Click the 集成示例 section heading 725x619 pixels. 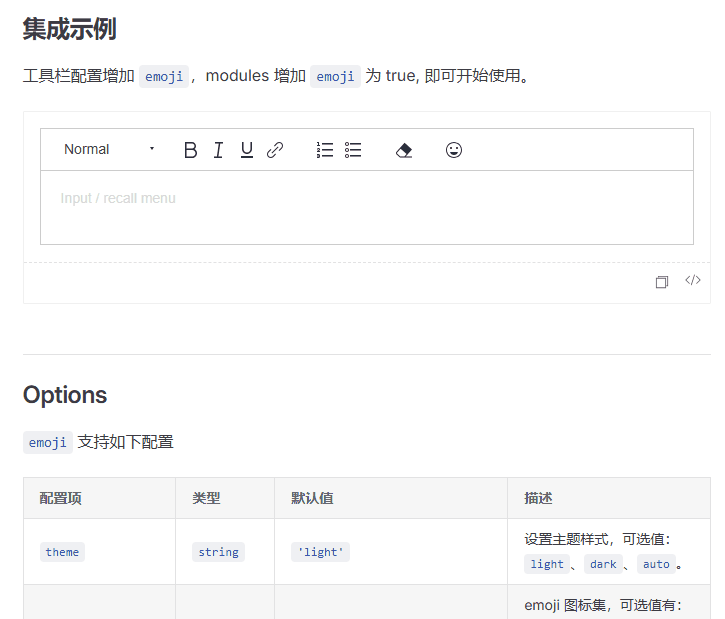(x=69, y=29)
